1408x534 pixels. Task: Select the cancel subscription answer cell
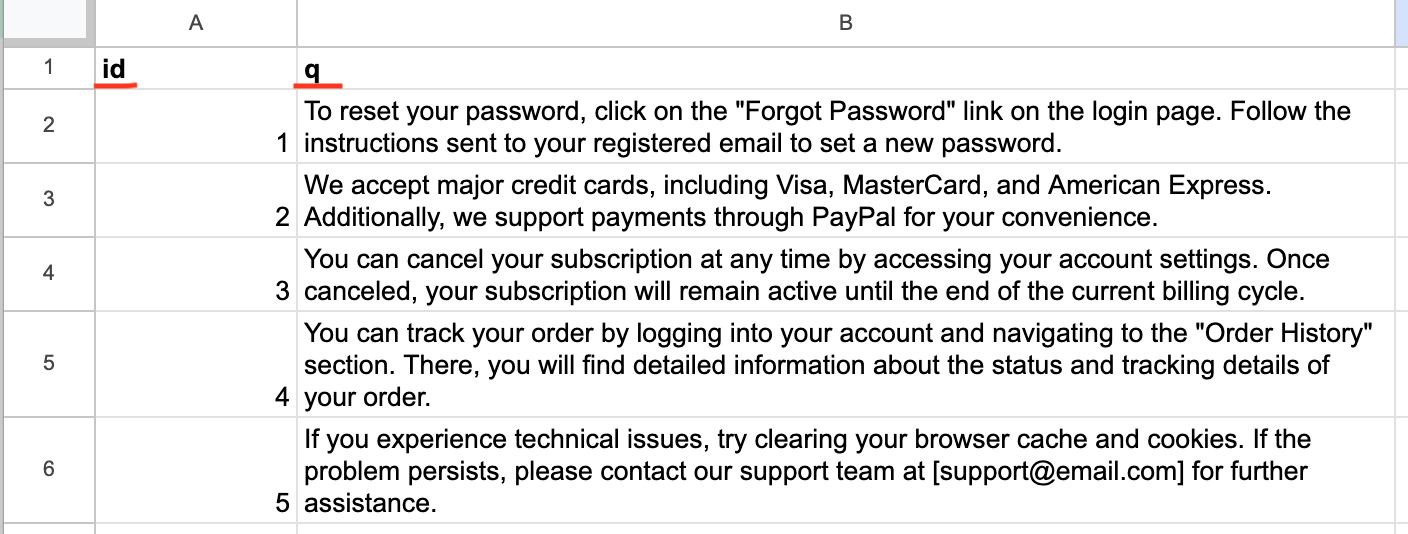click(x=845, y=275)
